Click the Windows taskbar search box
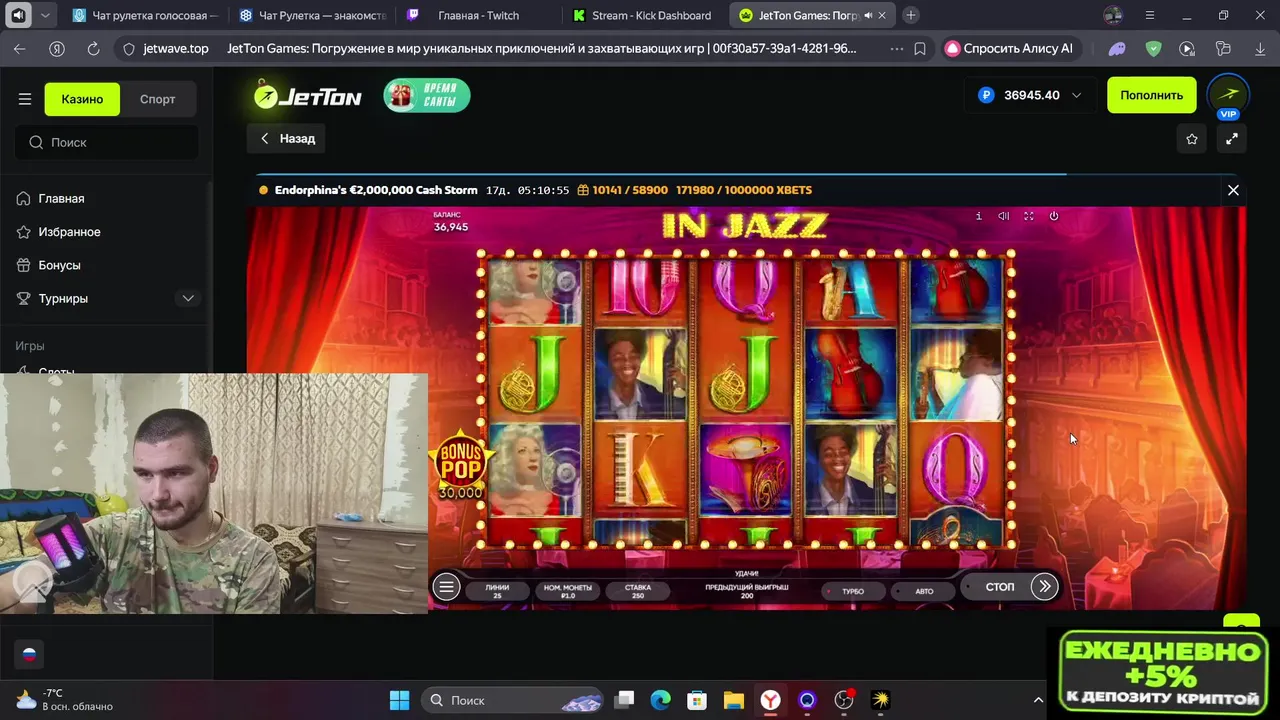The width and height of the screenshot is (1280, 720). click(512, 700)
